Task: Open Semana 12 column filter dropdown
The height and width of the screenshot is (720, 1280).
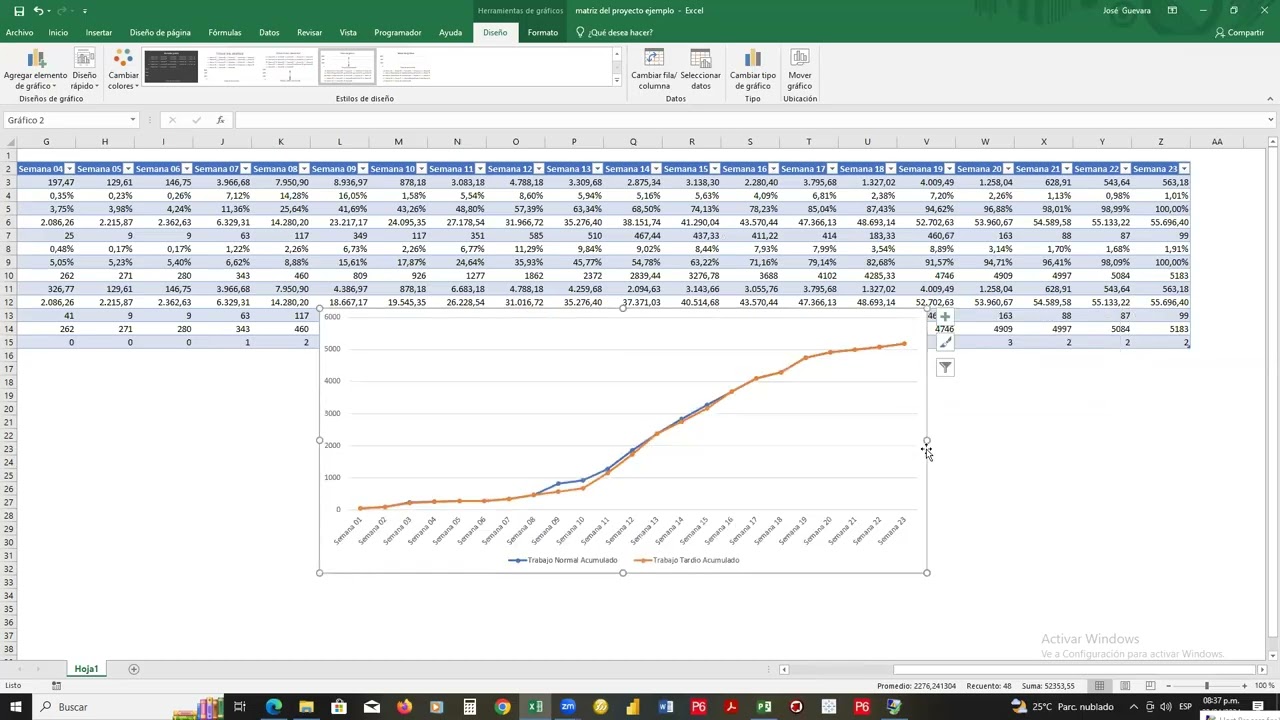Action: pyautogui.click(x=538, y=169)
